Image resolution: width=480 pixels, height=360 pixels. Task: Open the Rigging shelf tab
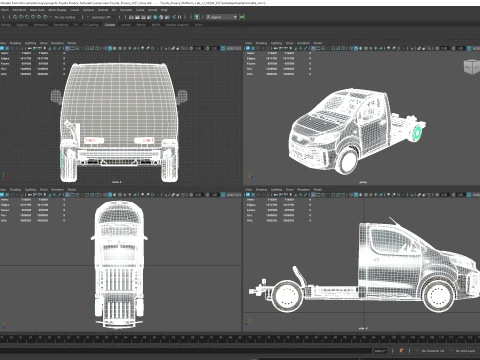point(22,25)
